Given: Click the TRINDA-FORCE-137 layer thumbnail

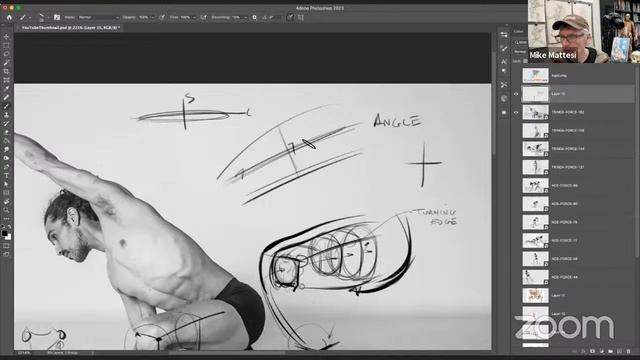Looking at the screenshot, I should tap(535, 167).
